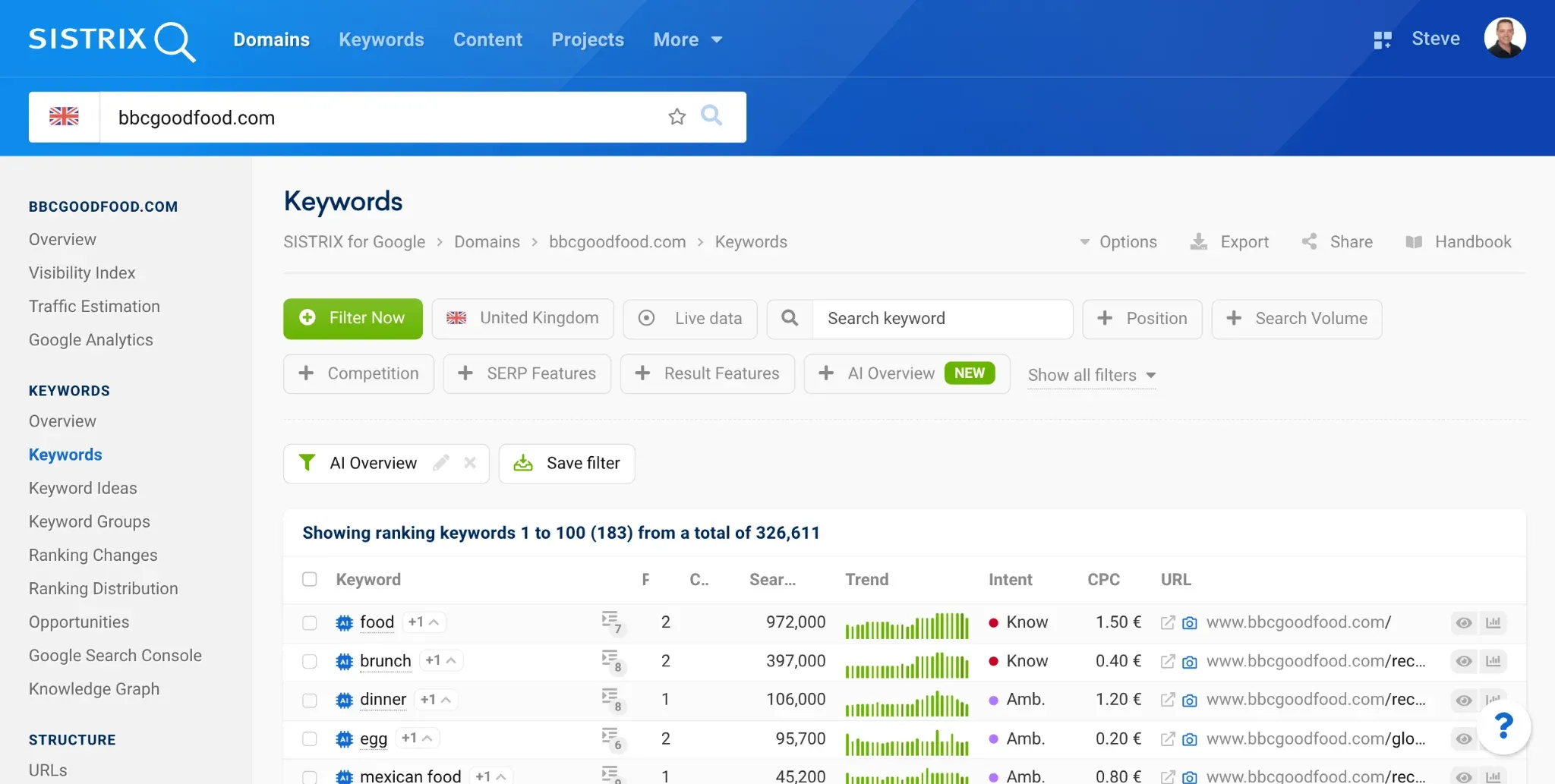The width and height of the screenshot is (1555, 784).
Task: Toggle the select-all checkbox in table header
Action: click(x=310, y=579)
